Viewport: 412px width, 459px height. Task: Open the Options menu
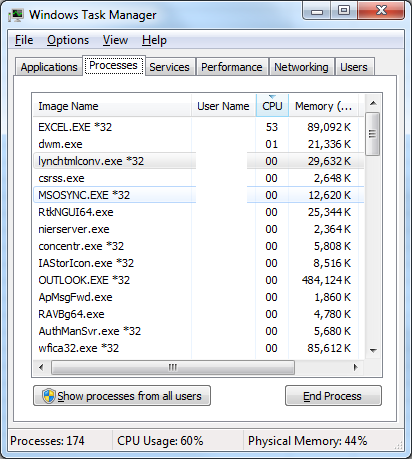(x=68, y=40)
